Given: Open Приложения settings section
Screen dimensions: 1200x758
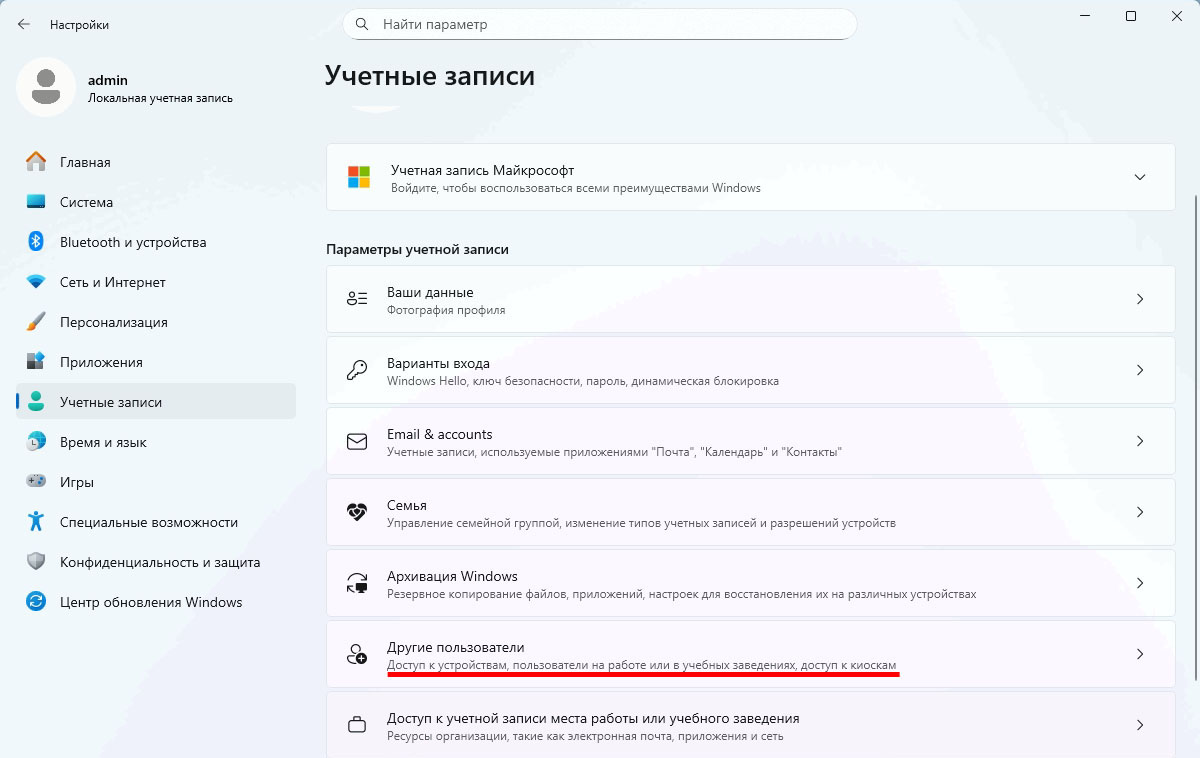Looking at the screenshot, I should point(156,362).
